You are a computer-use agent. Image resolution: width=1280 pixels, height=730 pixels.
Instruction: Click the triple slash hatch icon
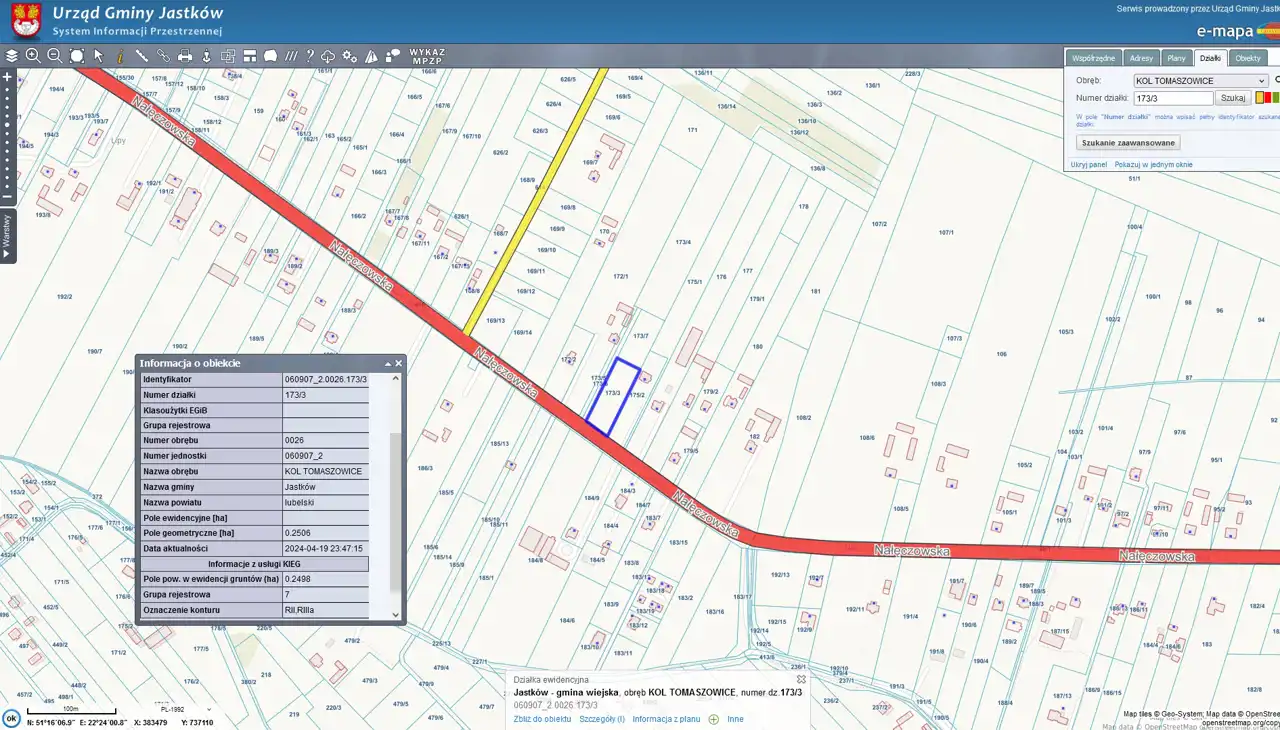point(291,56)
